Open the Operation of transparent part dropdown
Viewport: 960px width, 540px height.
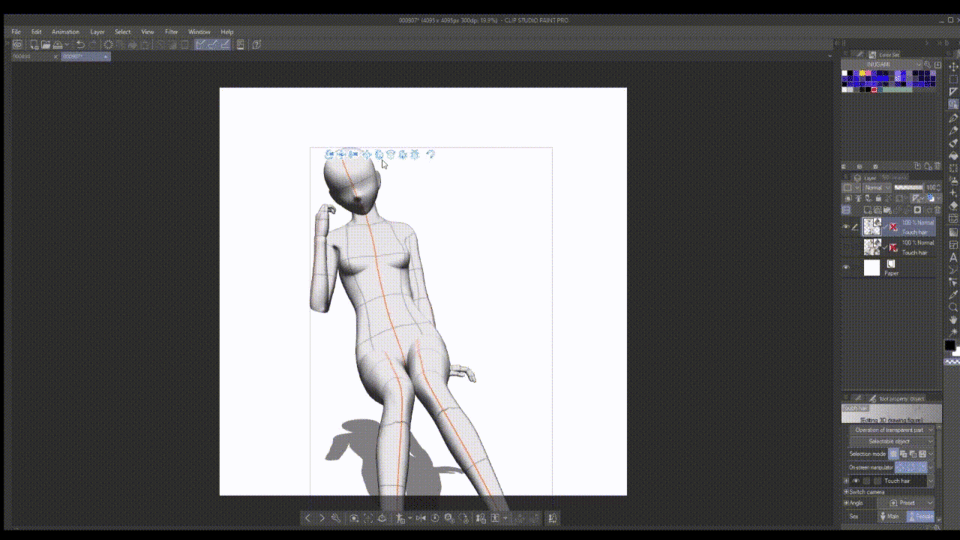(893, 430)
